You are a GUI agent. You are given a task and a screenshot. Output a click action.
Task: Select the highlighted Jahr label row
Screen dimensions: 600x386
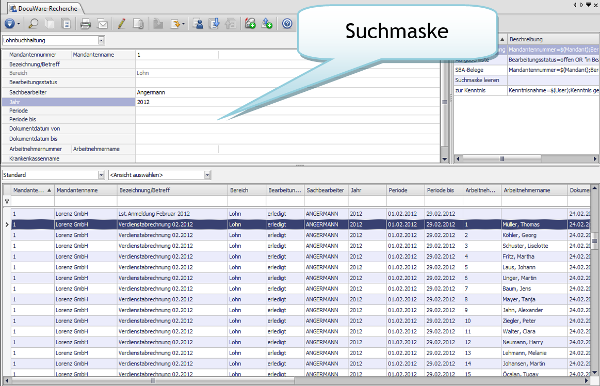(69, 102)
